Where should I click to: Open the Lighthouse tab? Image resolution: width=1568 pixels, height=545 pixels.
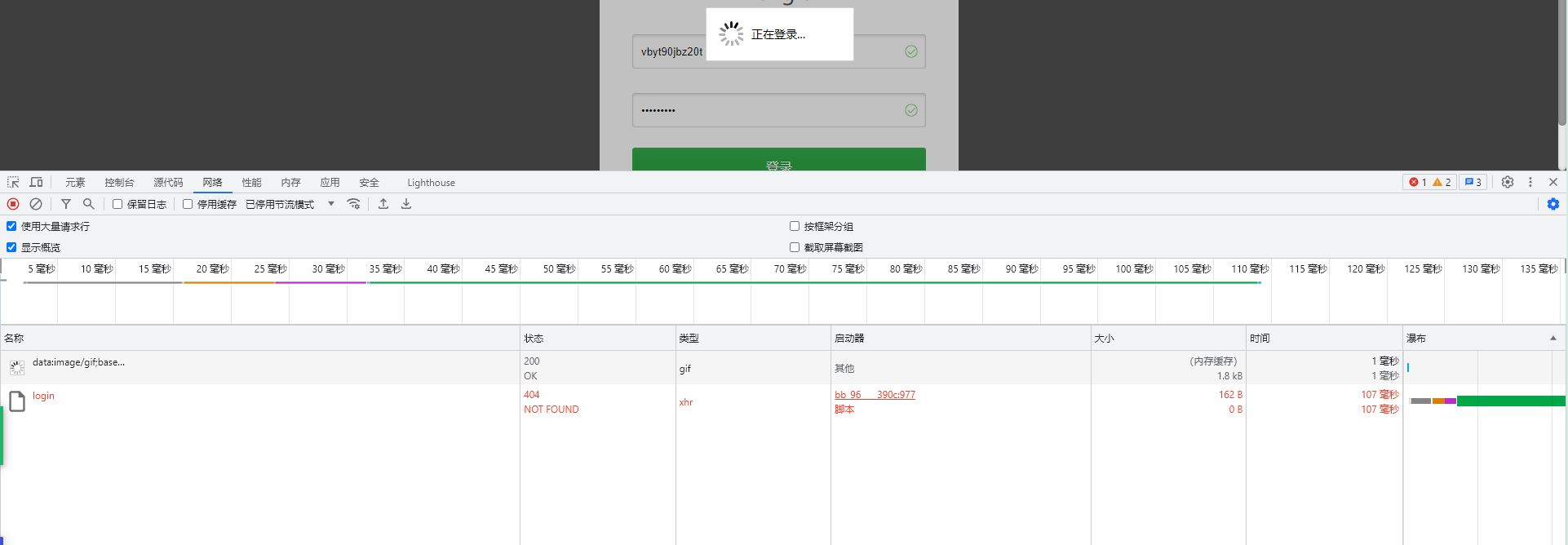(x=431, y=183)
